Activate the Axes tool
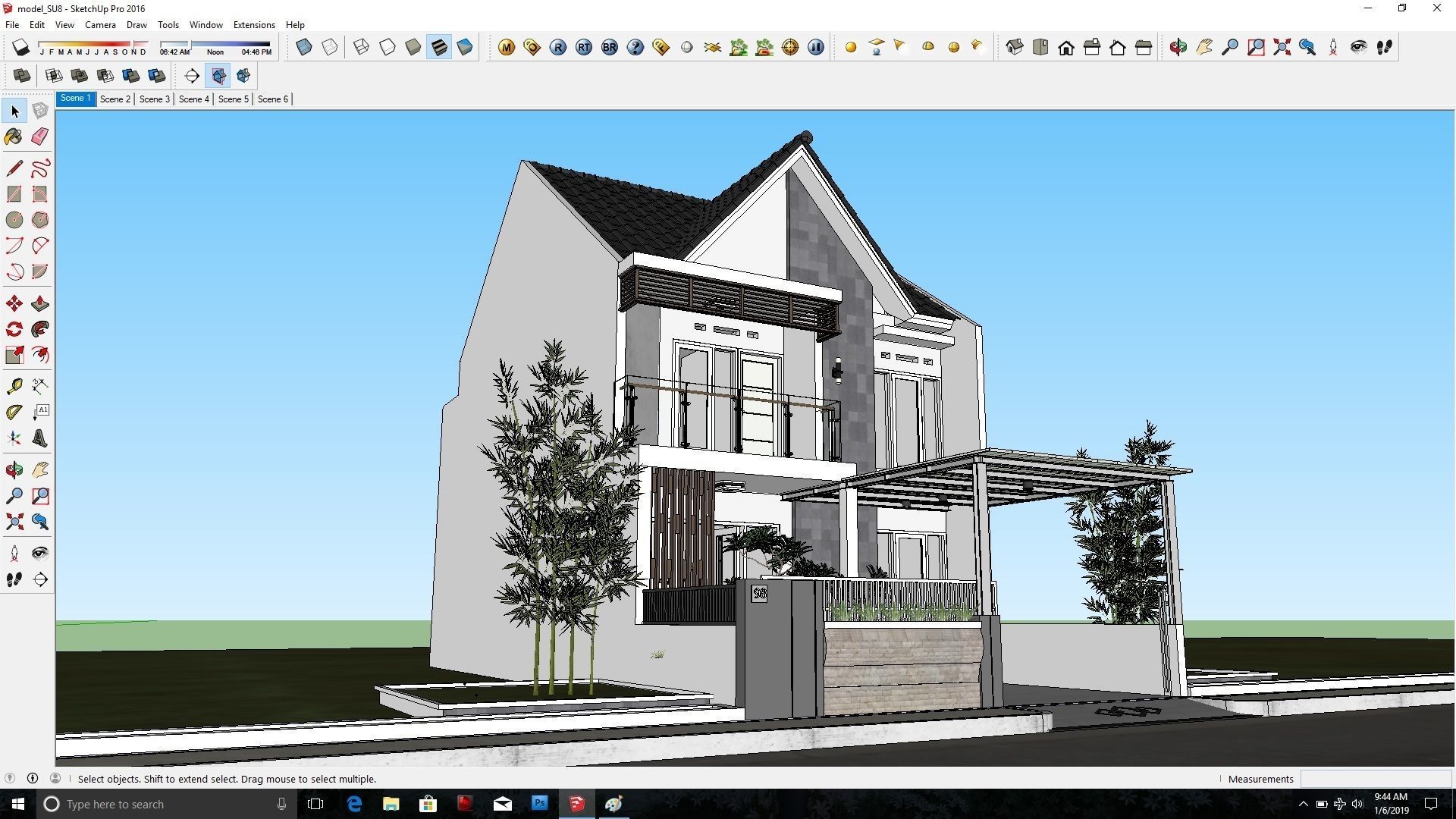 tap(14, 438)
